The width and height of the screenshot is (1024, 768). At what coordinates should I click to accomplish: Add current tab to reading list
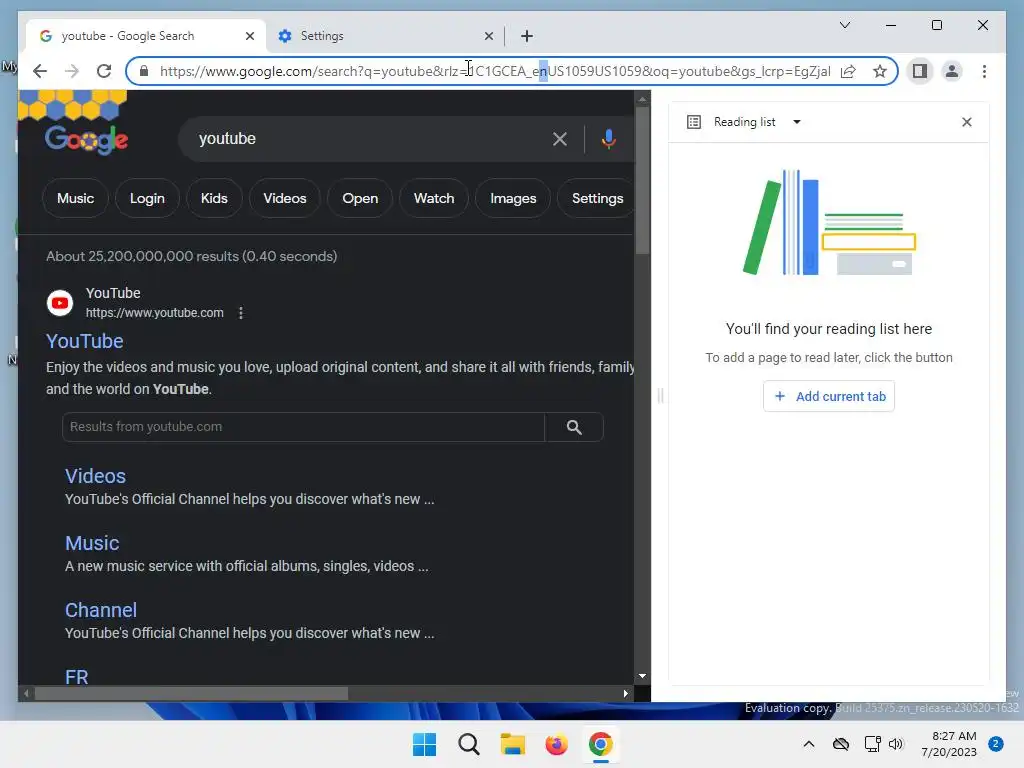(x=829, y=396)
